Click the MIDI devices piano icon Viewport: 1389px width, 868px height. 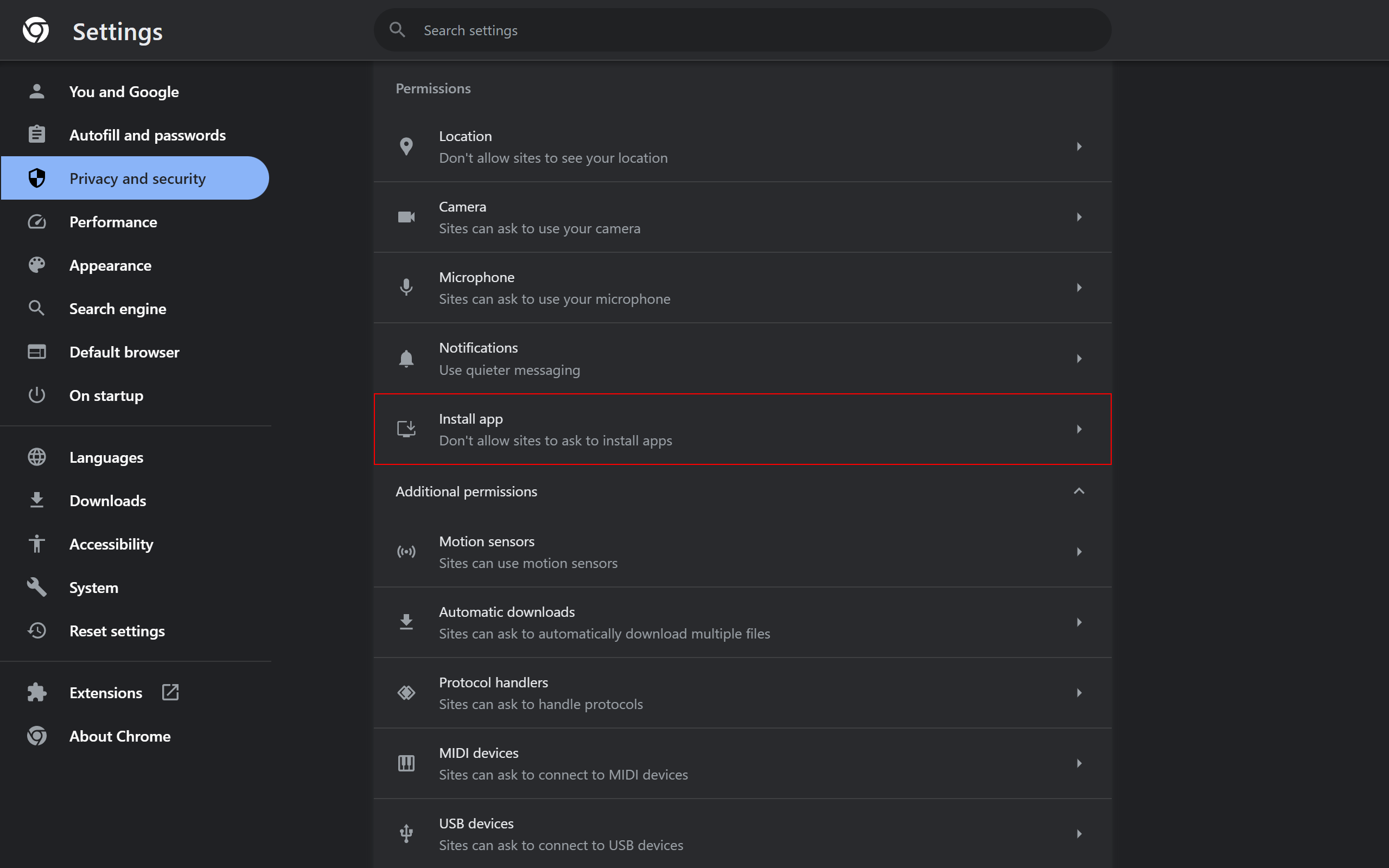pos(406,763)
